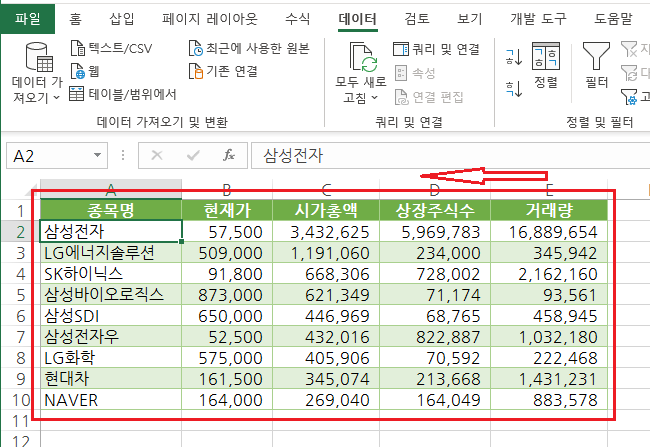Select column C header

(326, 189)
